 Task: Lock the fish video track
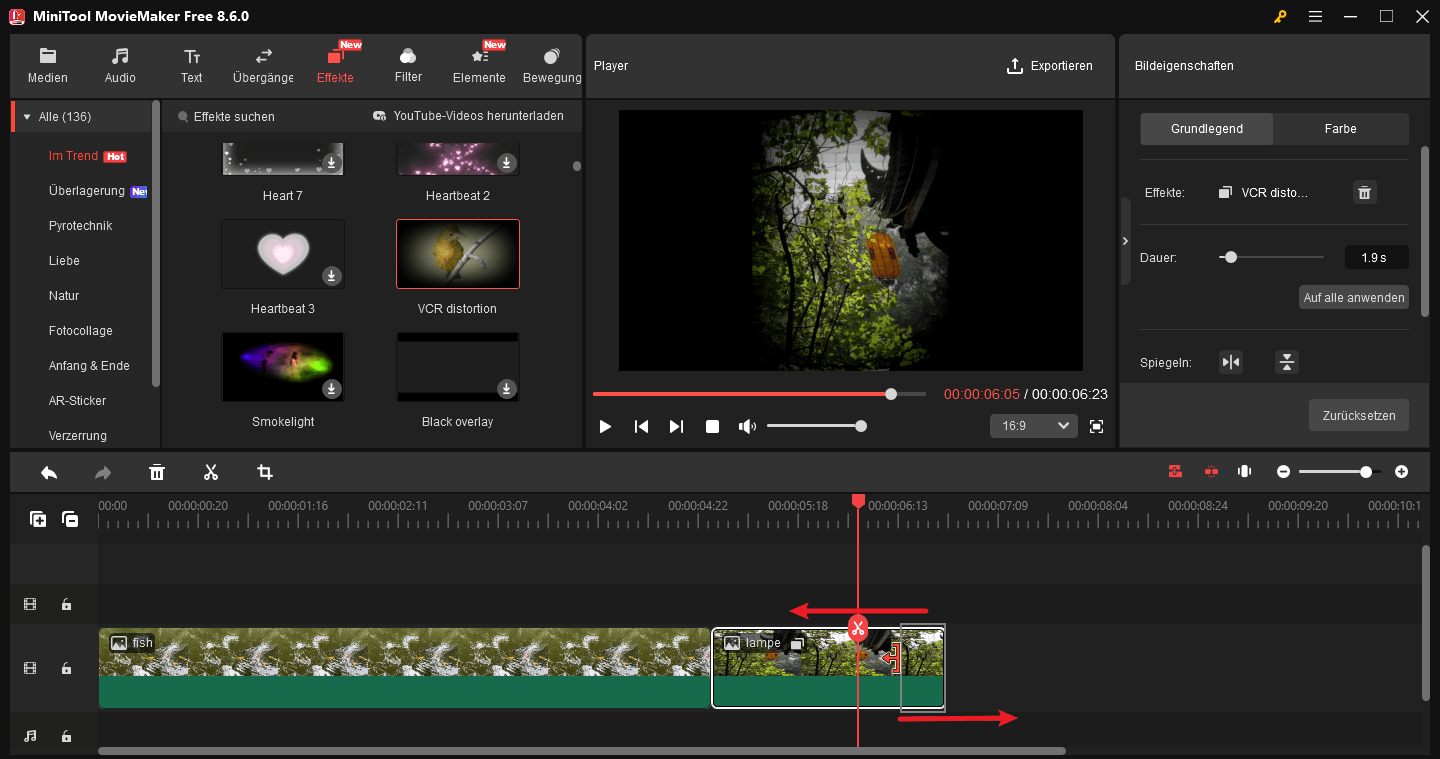66,668
